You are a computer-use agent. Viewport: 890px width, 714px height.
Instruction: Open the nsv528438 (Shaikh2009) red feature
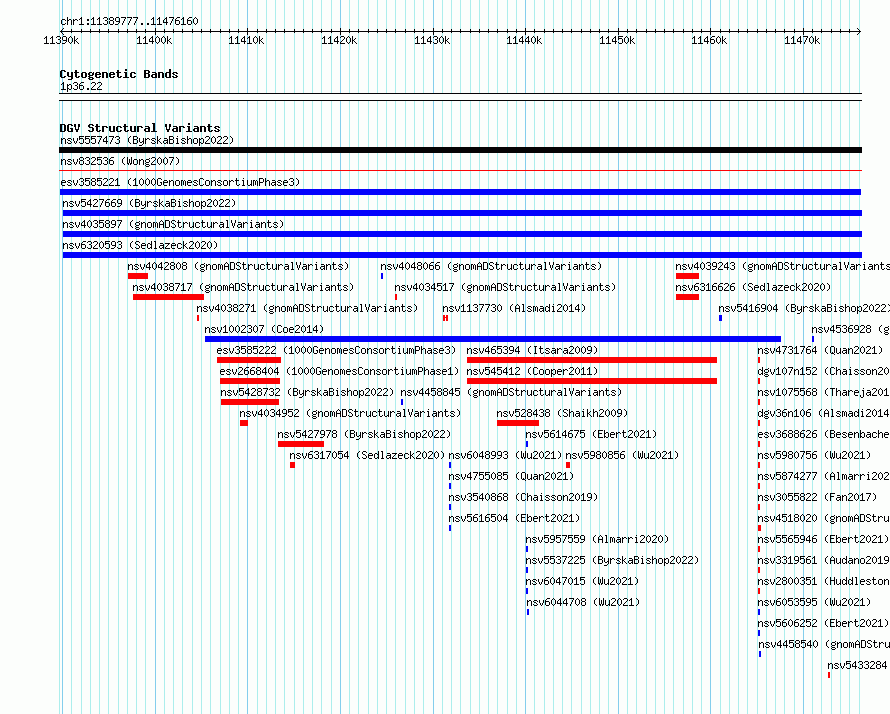pos(518,423)
